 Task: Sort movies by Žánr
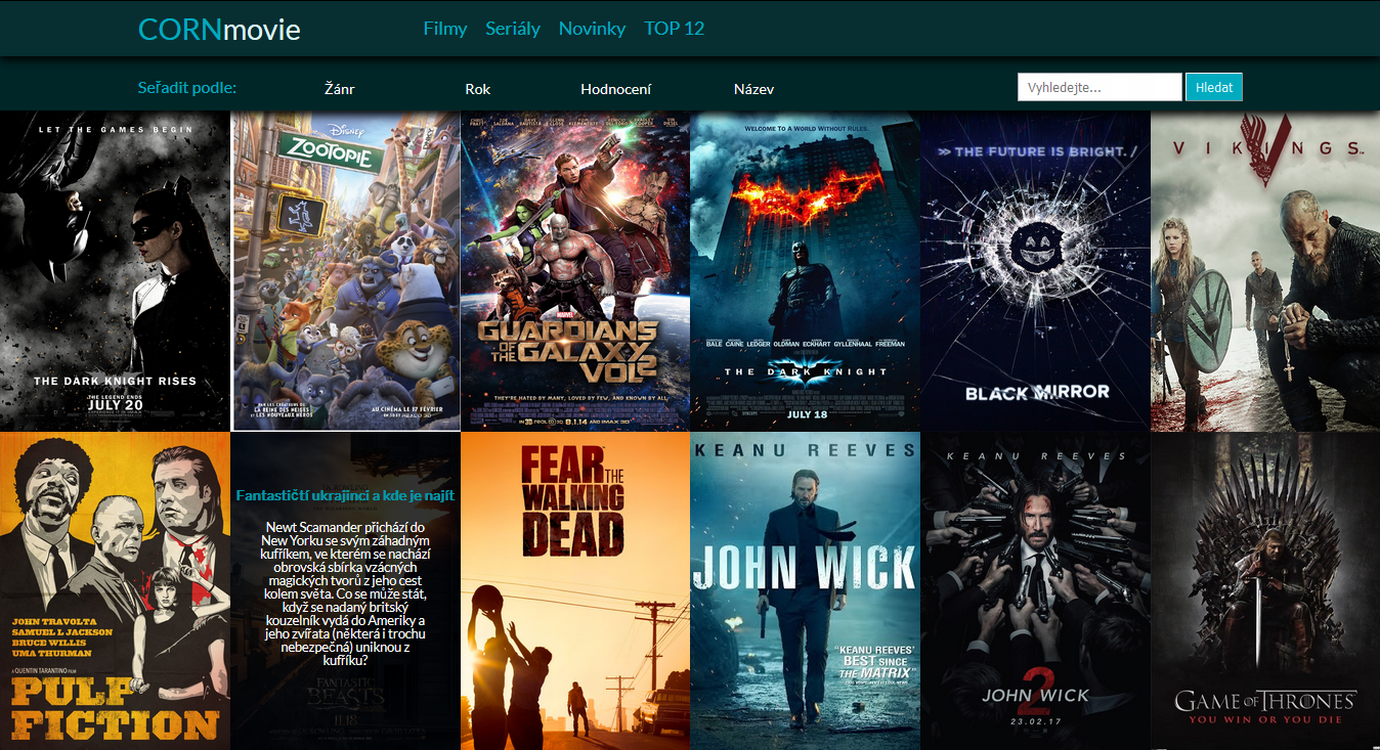coord(340,89)
